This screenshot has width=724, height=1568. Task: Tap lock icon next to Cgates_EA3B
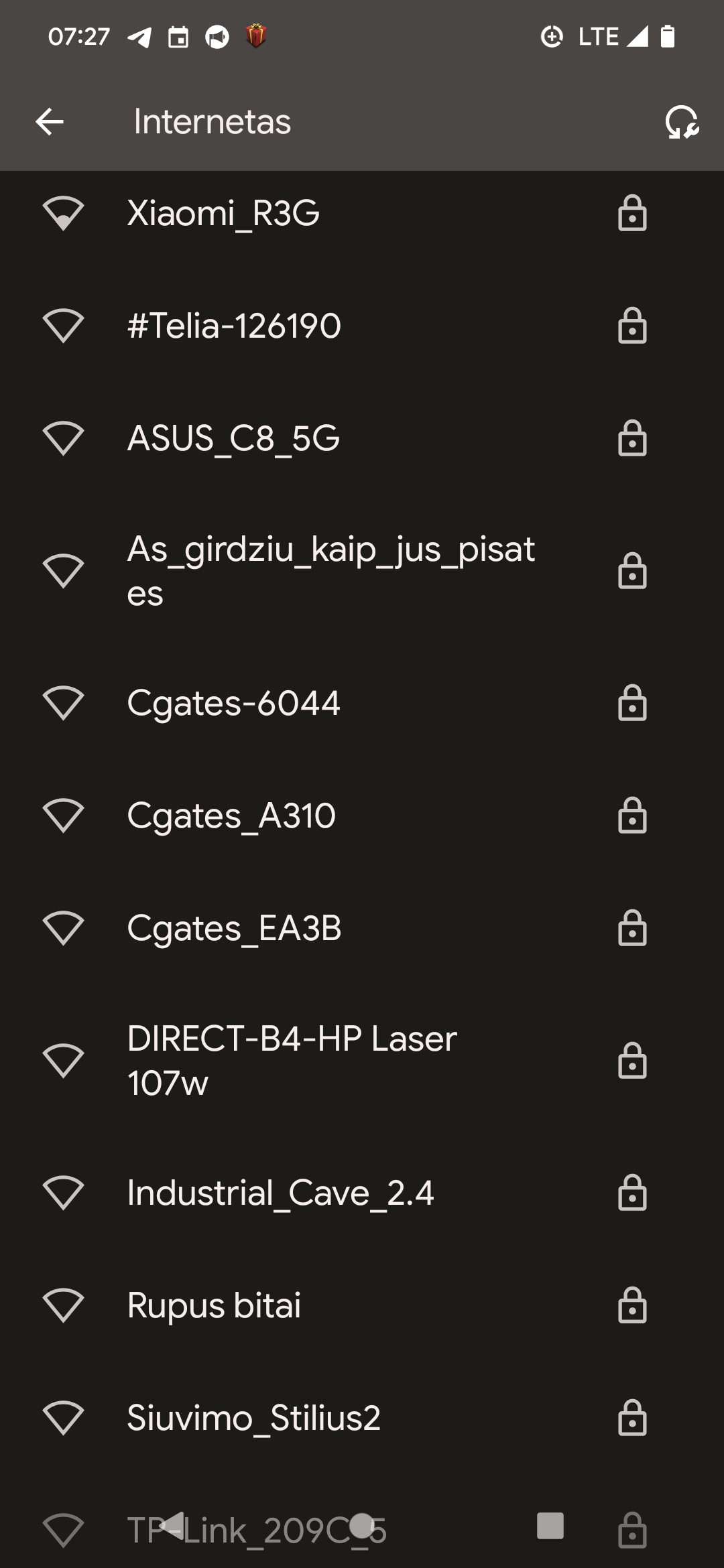tap(631, 929)
